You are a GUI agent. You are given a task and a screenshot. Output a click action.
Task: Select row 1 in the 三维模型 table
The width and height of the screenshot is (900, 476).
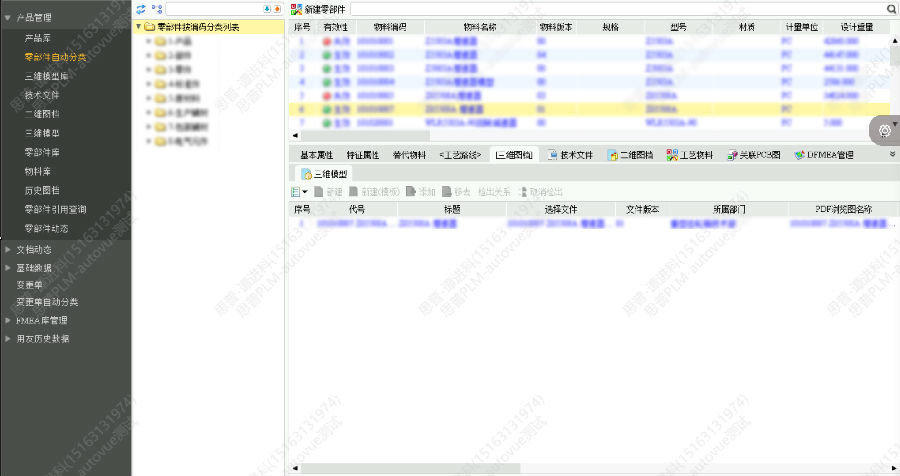[594, 223]
